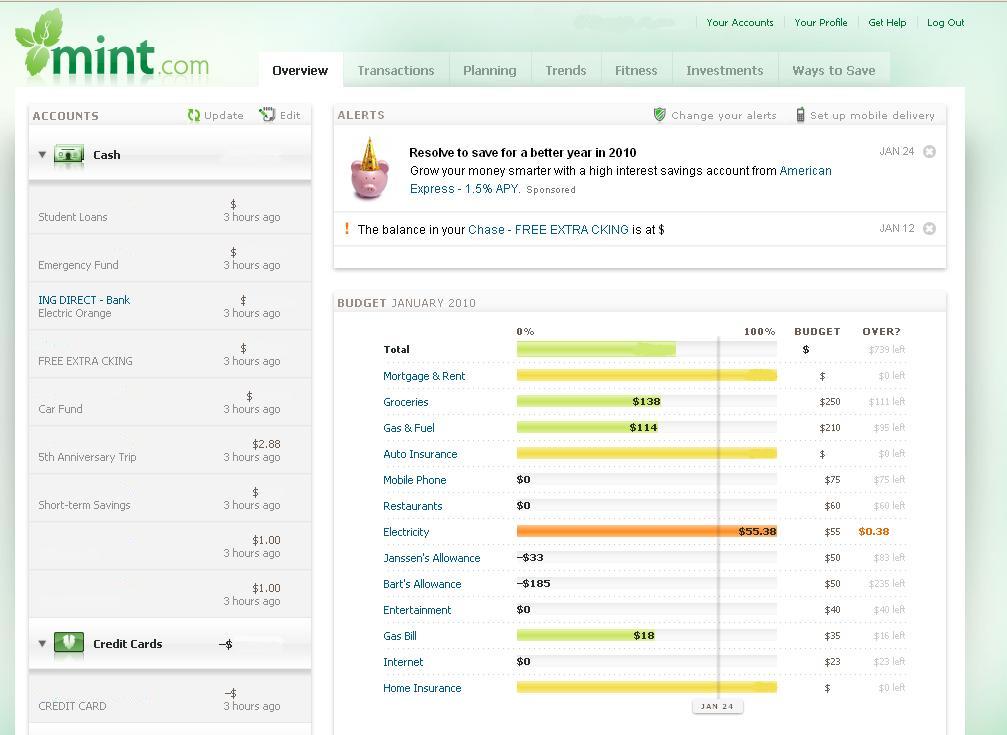Select the FREE EXTRA CKING account row
This screenshot has width=1007, height=735.
point(170,355)
